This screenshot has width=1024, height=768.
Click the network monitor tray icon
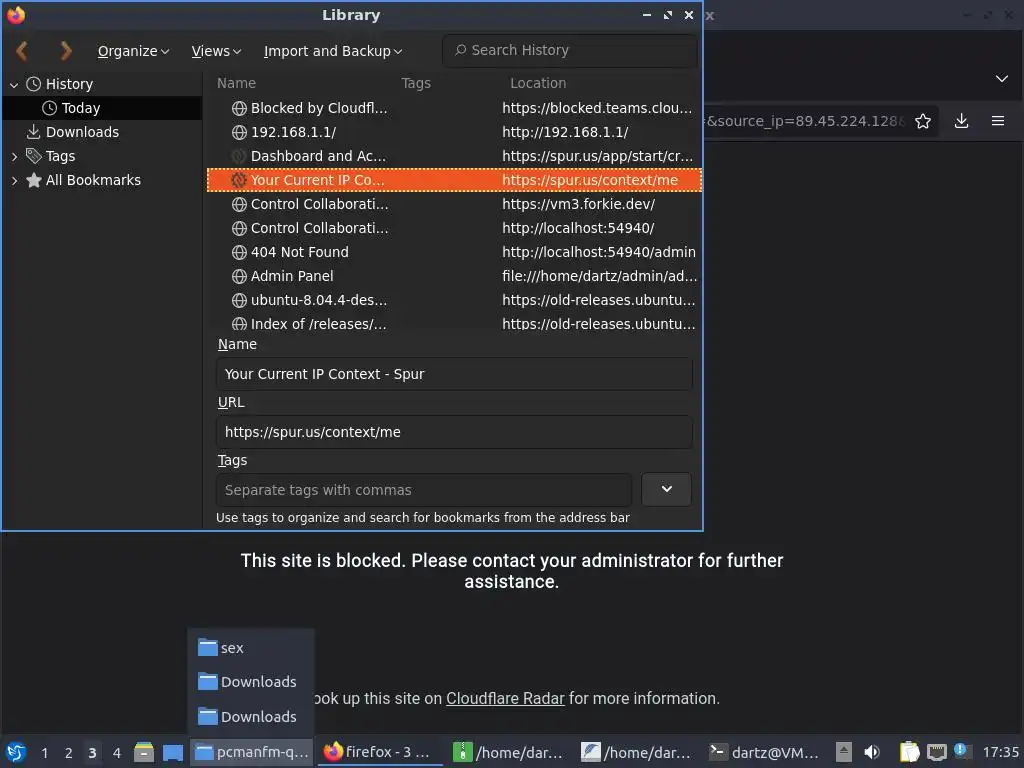(x=936, y=752)
